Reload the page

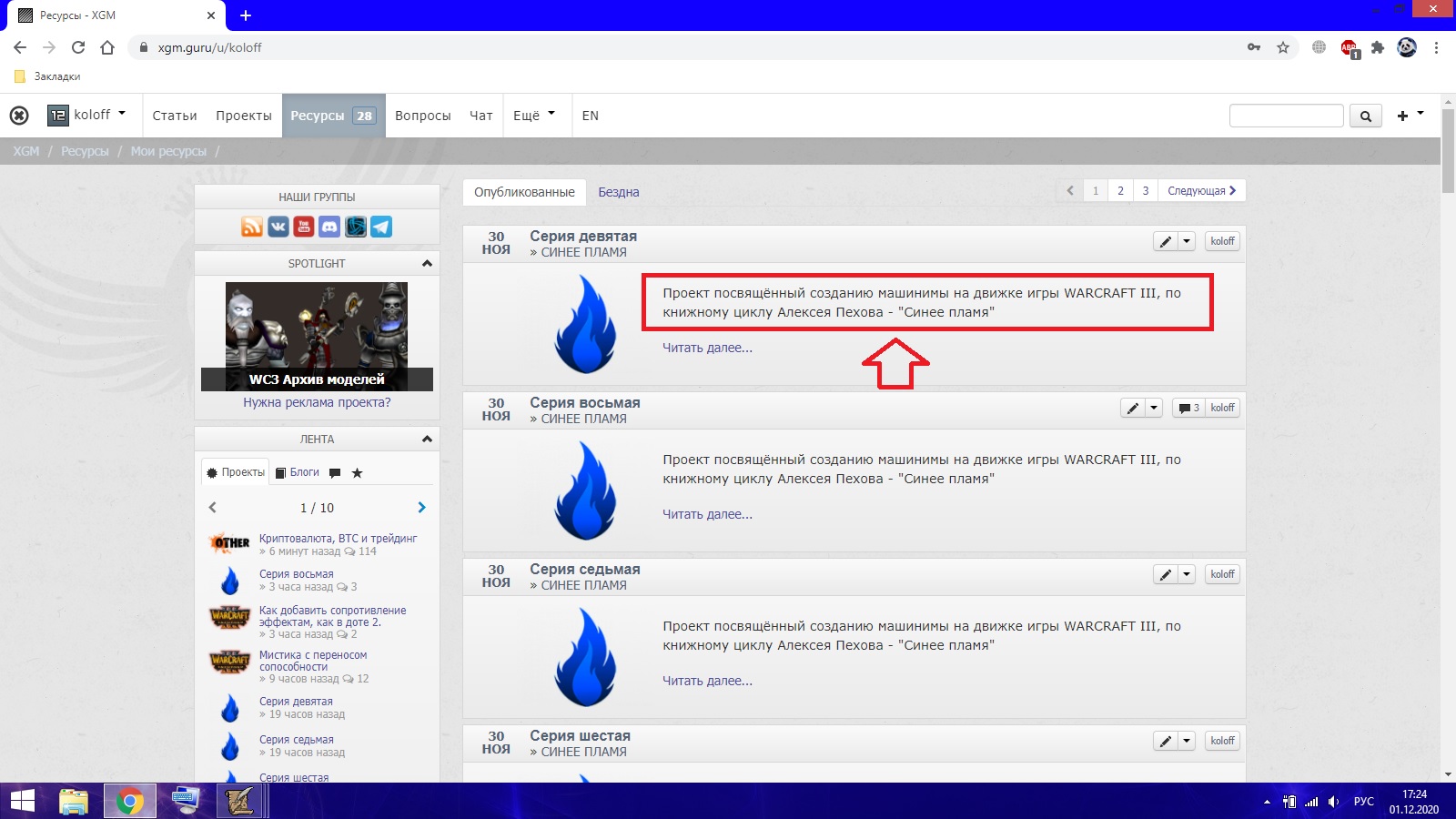pos(78,47)
